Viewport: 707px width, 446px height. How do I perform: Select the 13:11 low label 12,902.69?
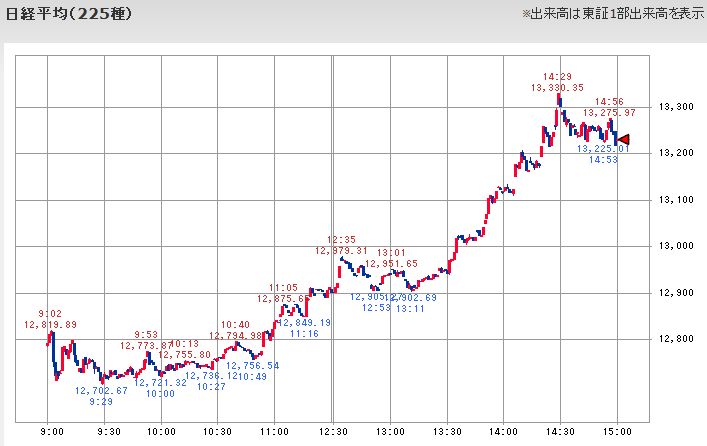[413, 297]
